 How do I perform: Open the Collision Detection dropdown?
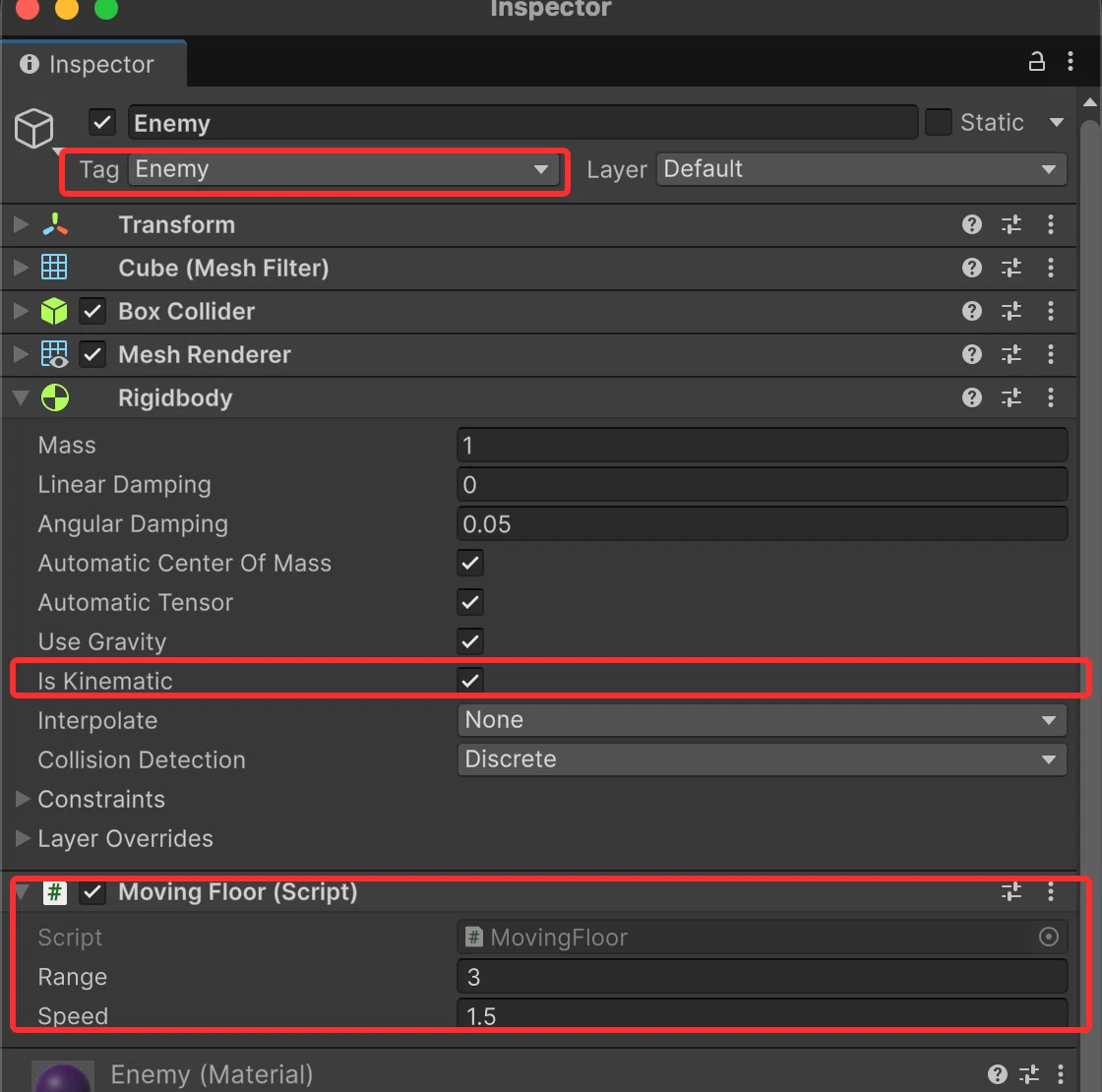pyautogui.click(x=762, y=759)
